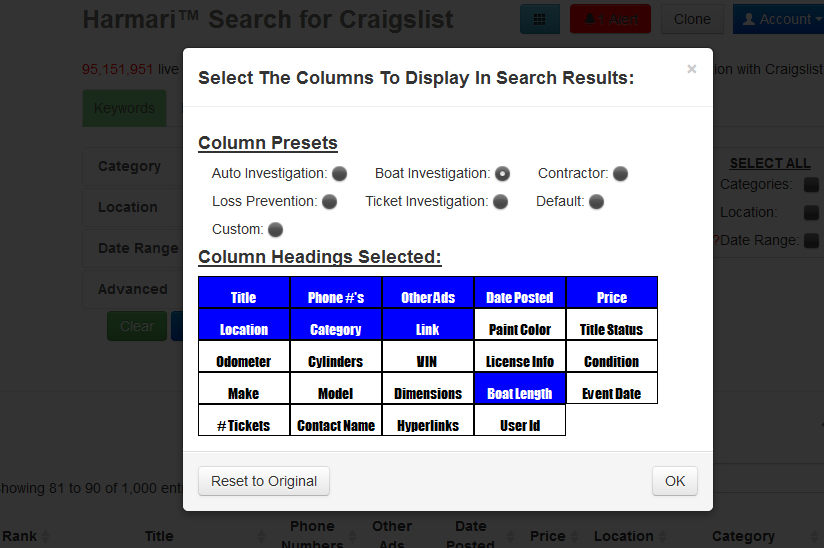Screen dimensions: 824x548
Task: Enable the License Info column heading
Action: (520, 356)
